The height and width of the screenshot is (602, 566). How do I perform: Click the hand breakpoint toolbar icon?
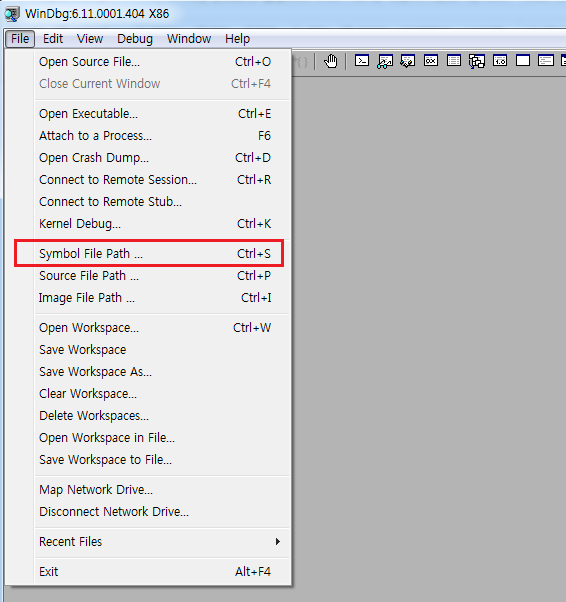(331, 61)
